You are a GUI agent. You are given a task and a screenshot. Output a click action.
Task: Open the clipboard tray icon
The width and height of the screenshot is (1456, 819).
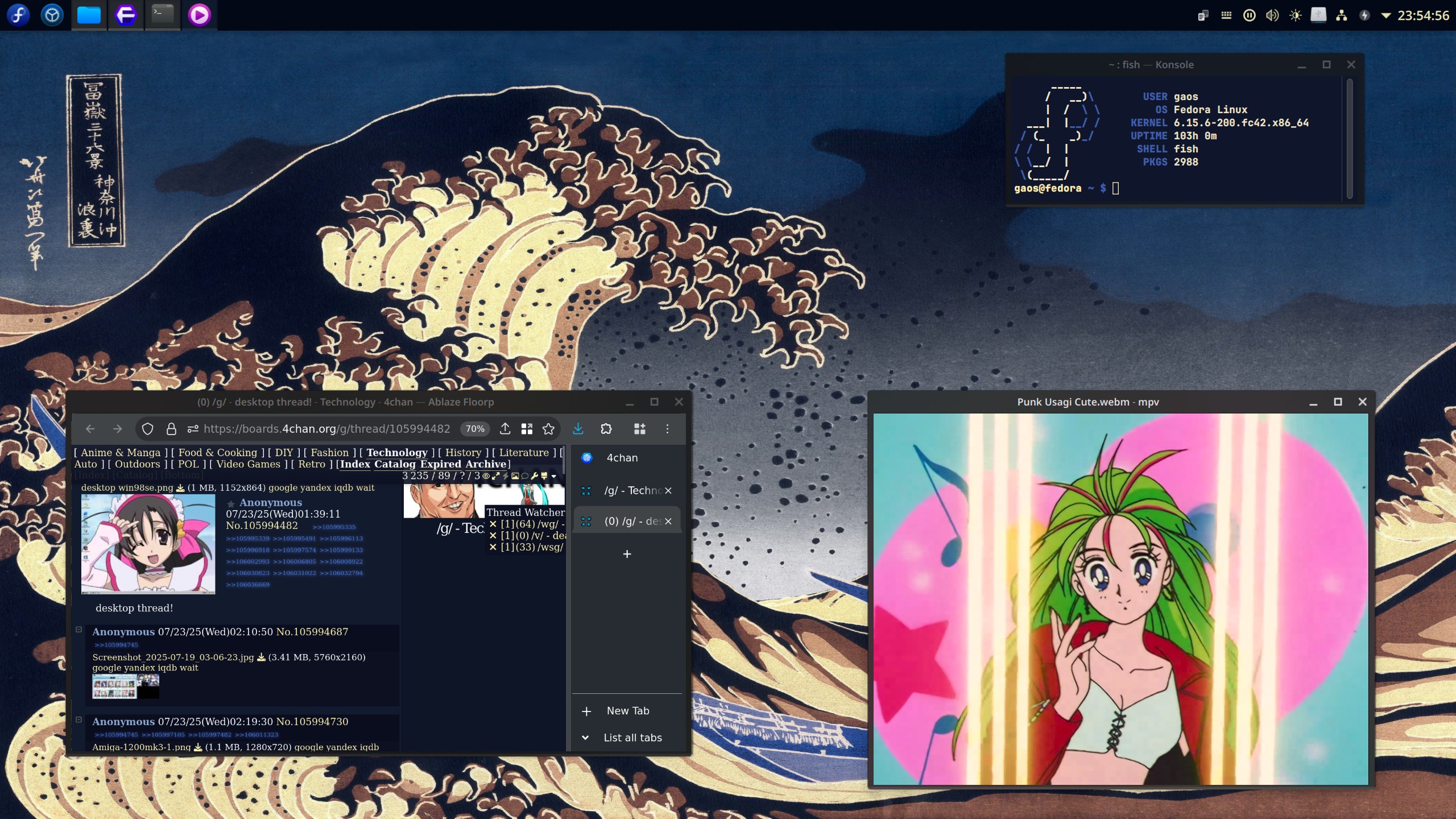pos(1203,15)
